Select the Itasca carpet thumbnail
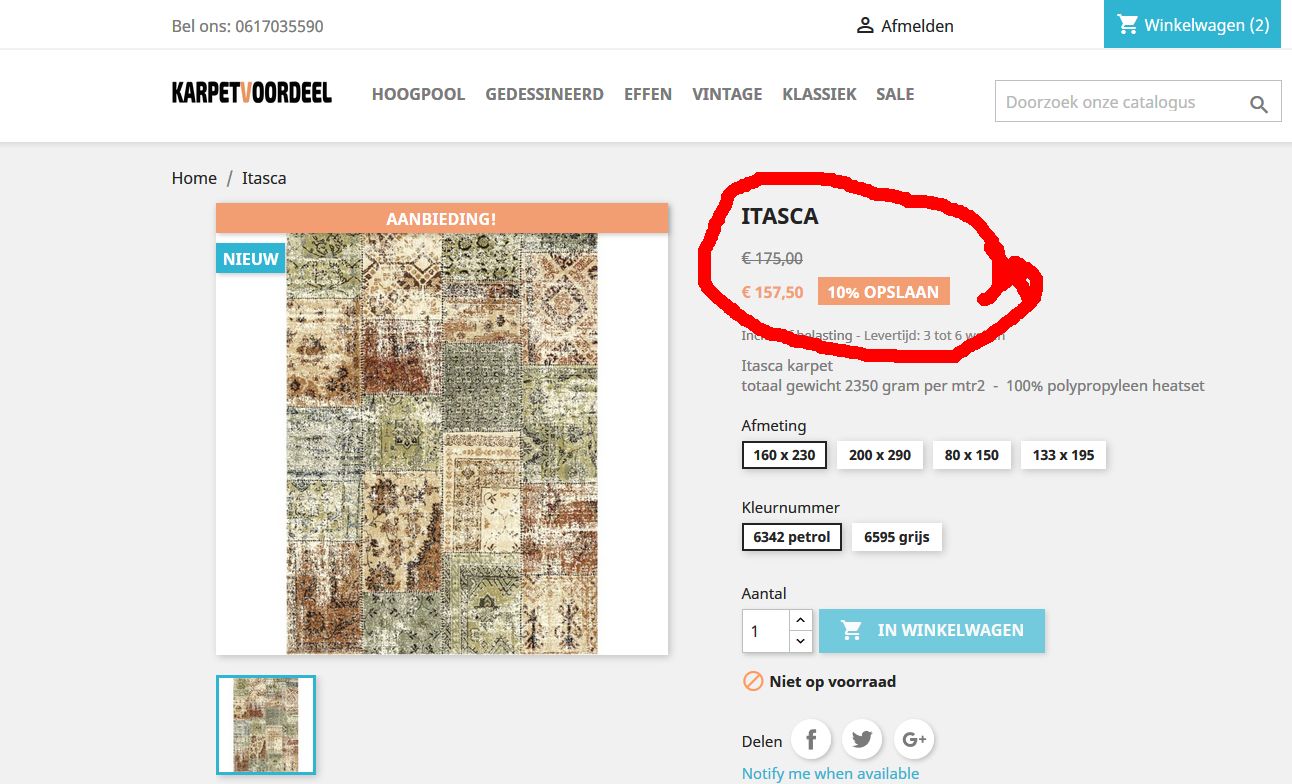Screen dimensions: 1292x784 click(266, 725)
